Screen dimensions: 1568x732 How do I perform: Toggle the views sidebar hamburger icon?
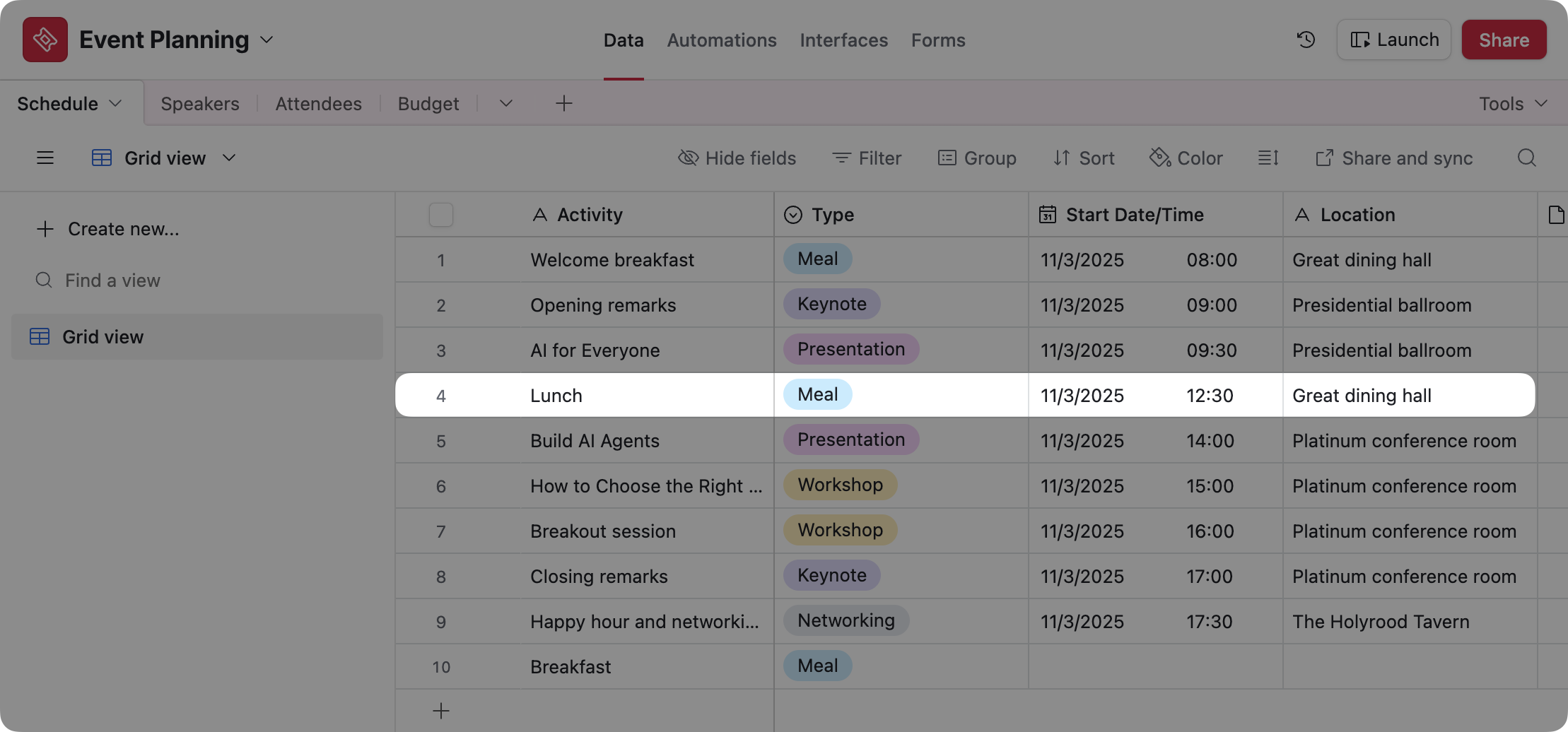click(45, 158)
